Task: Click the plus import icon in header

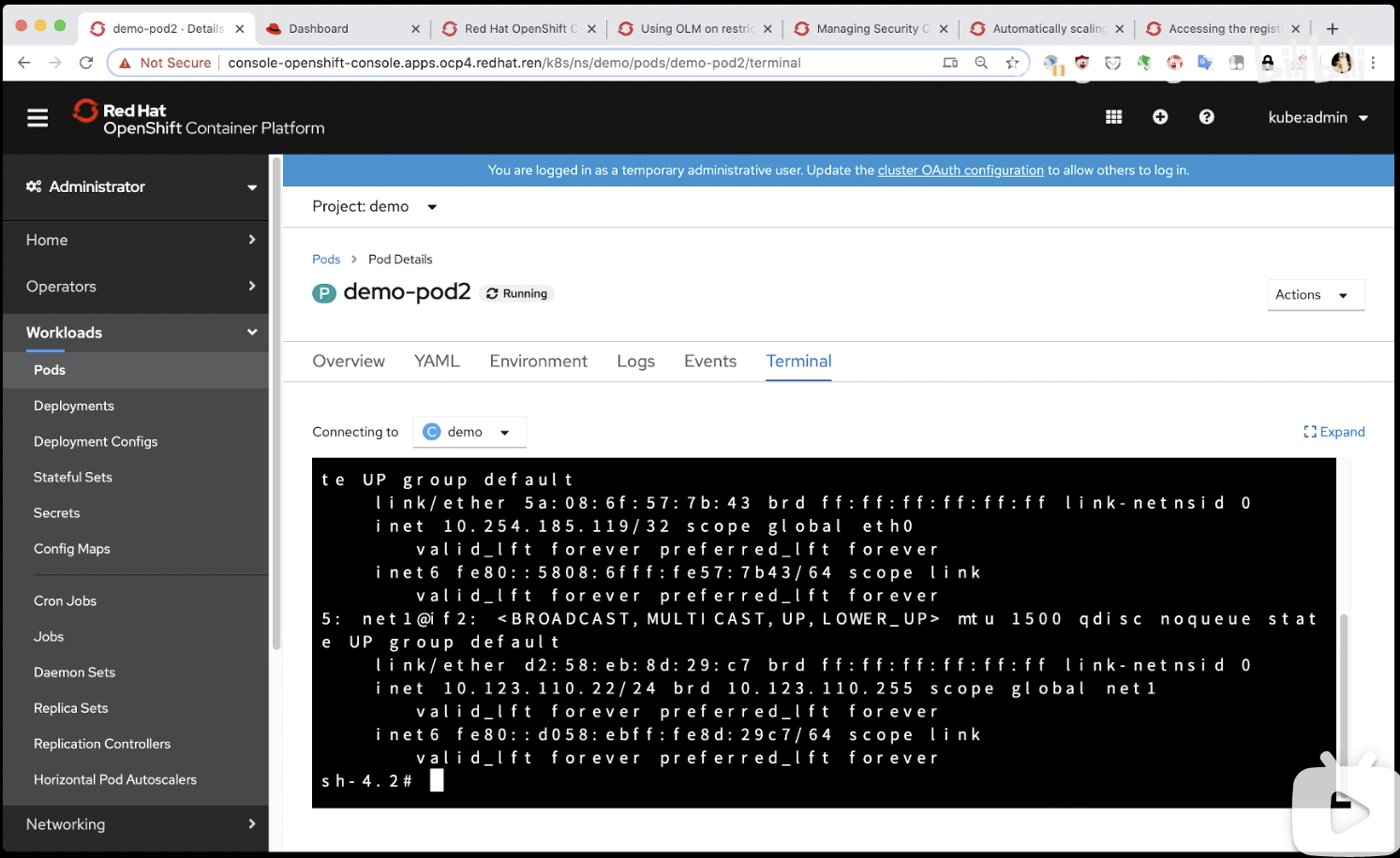Action: 1160,117
